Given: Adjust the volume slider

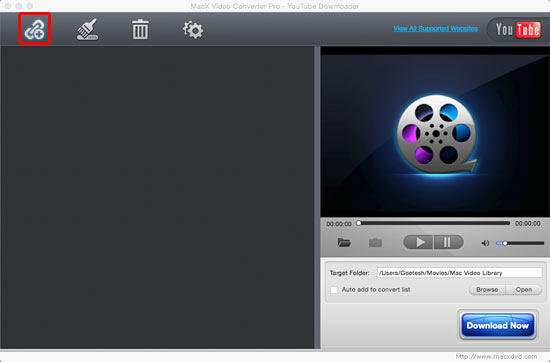Looking at the screenshot, I should [x=520, y=243].
